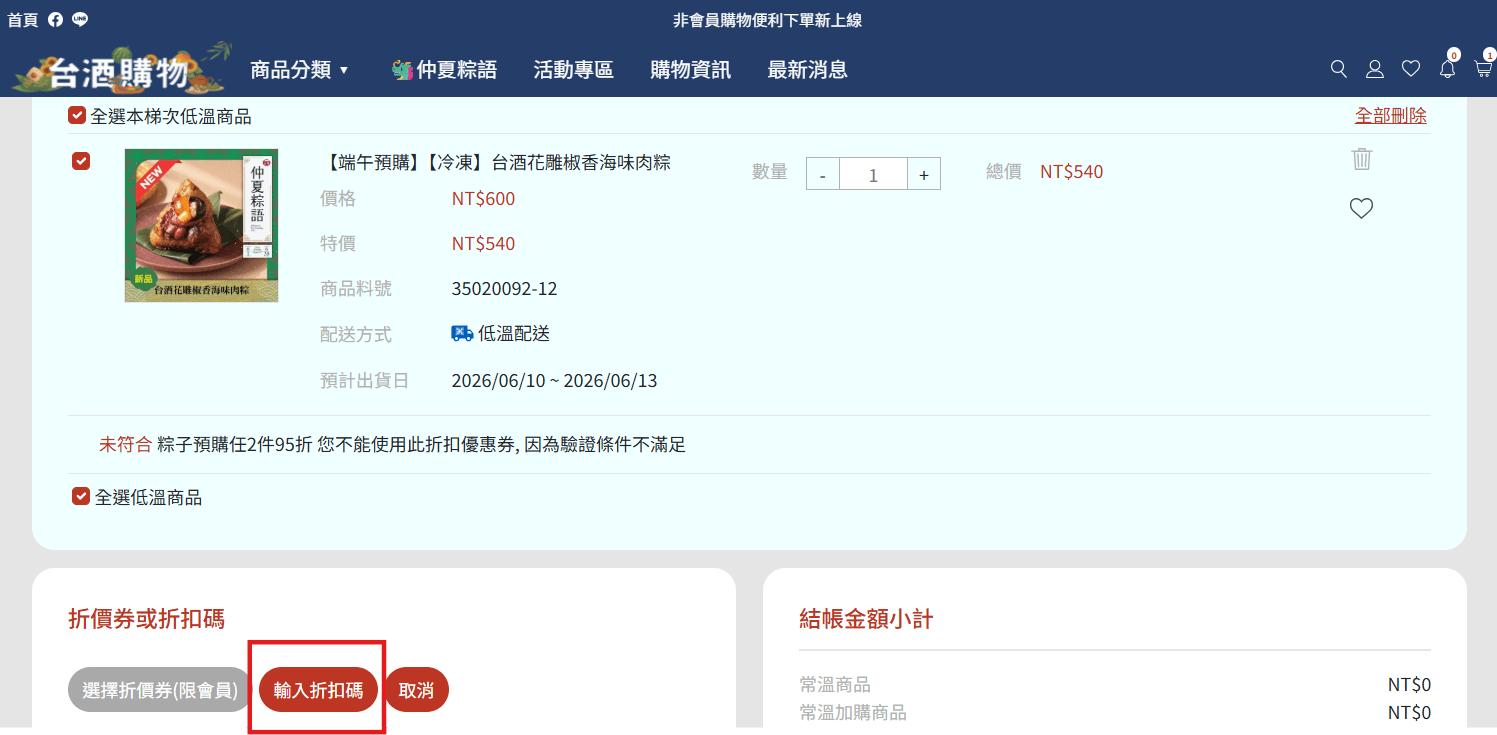Screen dimensions: 1497x735
Task: Open the member account icon
Action: tap(1375, 69)
